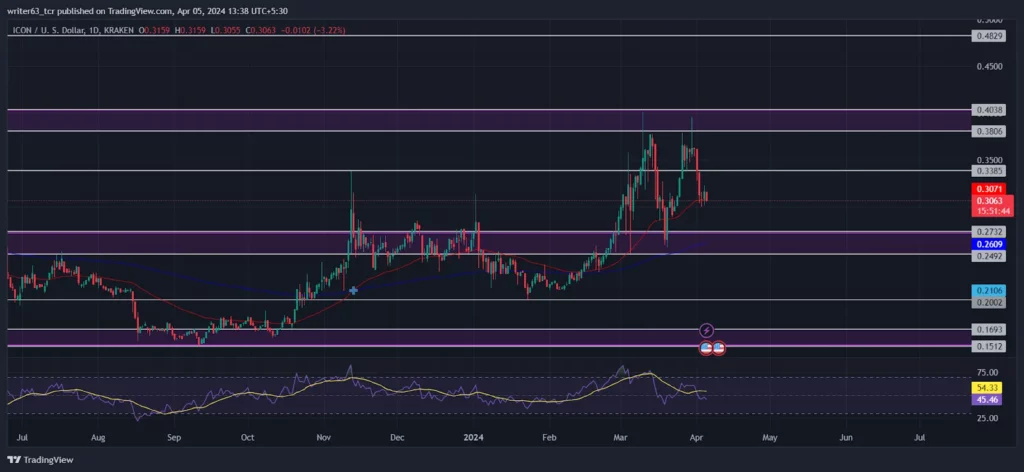Image resolution: width=1024 pixels, height=472 pixels.
Task: Select the 0.2732 price level label
Action: click(988, 232)
